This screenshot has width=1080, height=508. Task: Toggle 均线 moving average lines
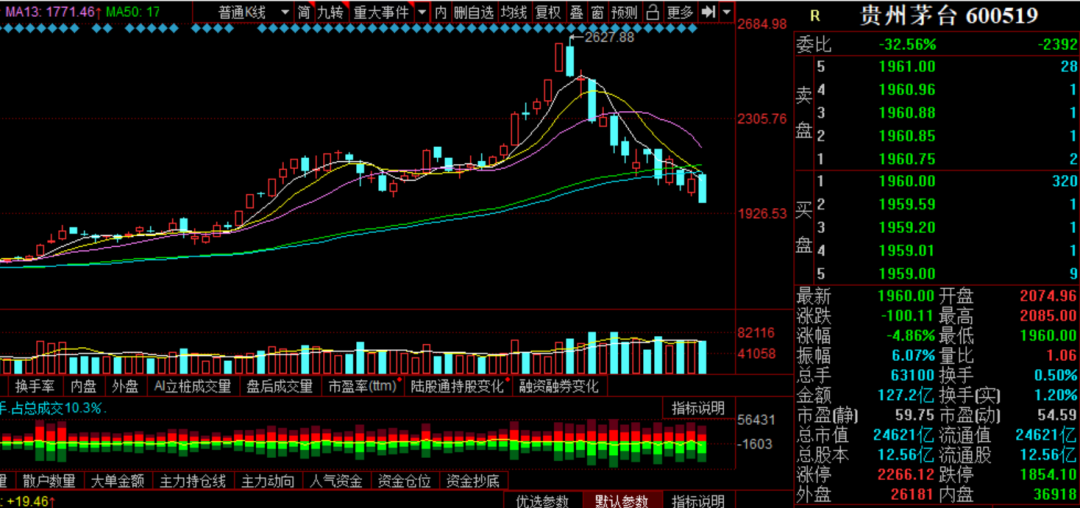(514, 12)
